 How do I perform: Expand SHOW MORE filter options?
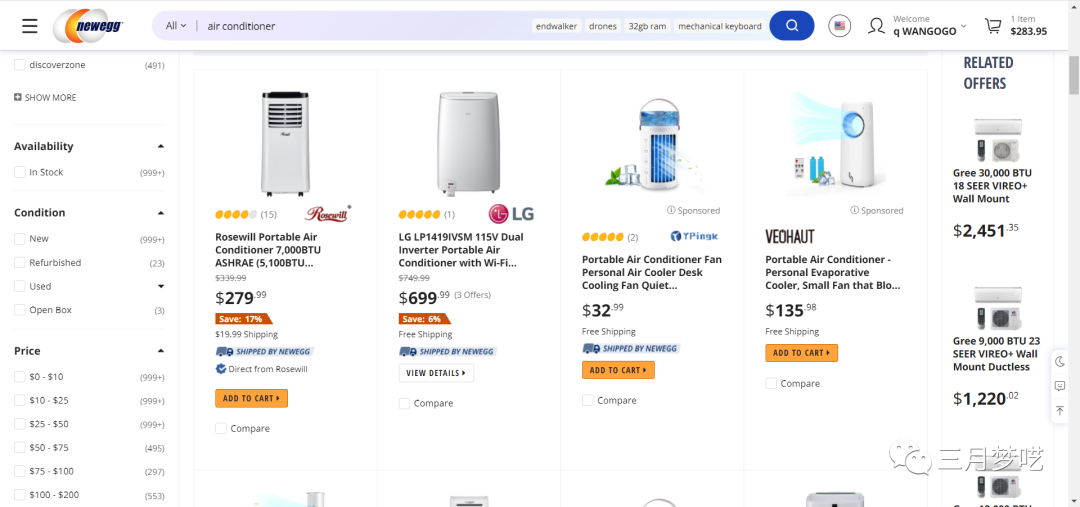[45, 98]
